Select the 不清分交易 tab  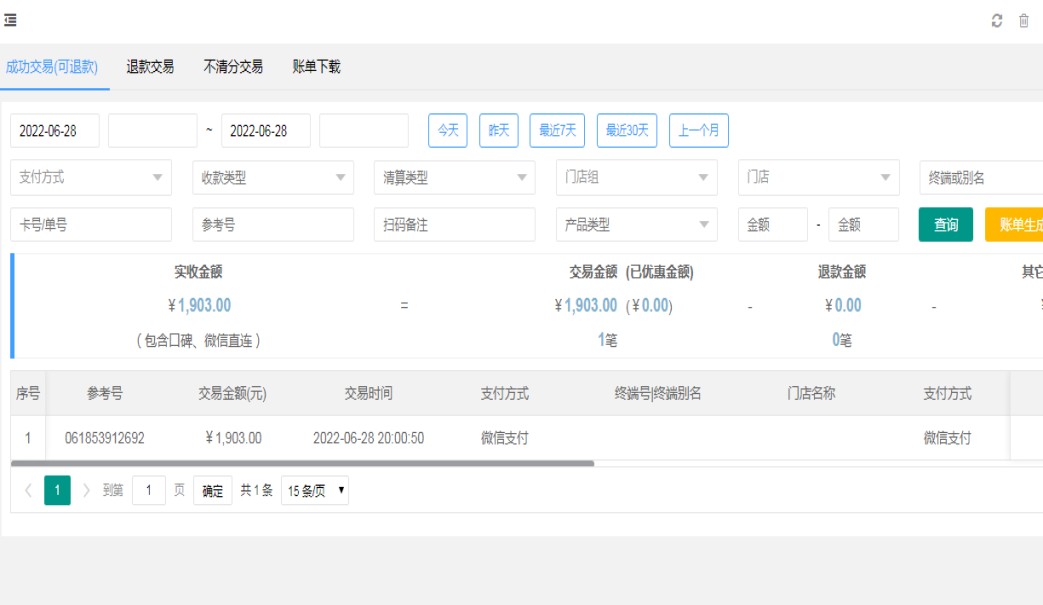coord(233,67)
